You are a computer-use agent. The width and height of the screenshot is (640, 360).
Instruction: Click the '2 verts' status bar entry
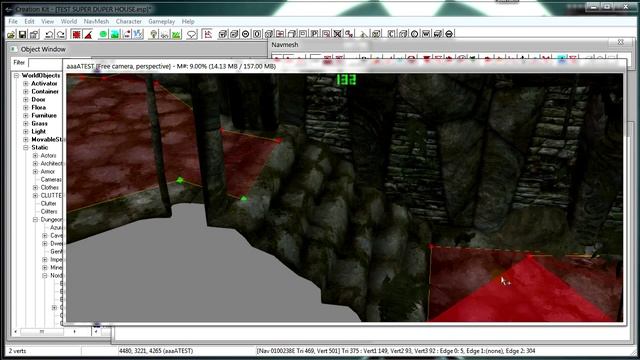17,351
